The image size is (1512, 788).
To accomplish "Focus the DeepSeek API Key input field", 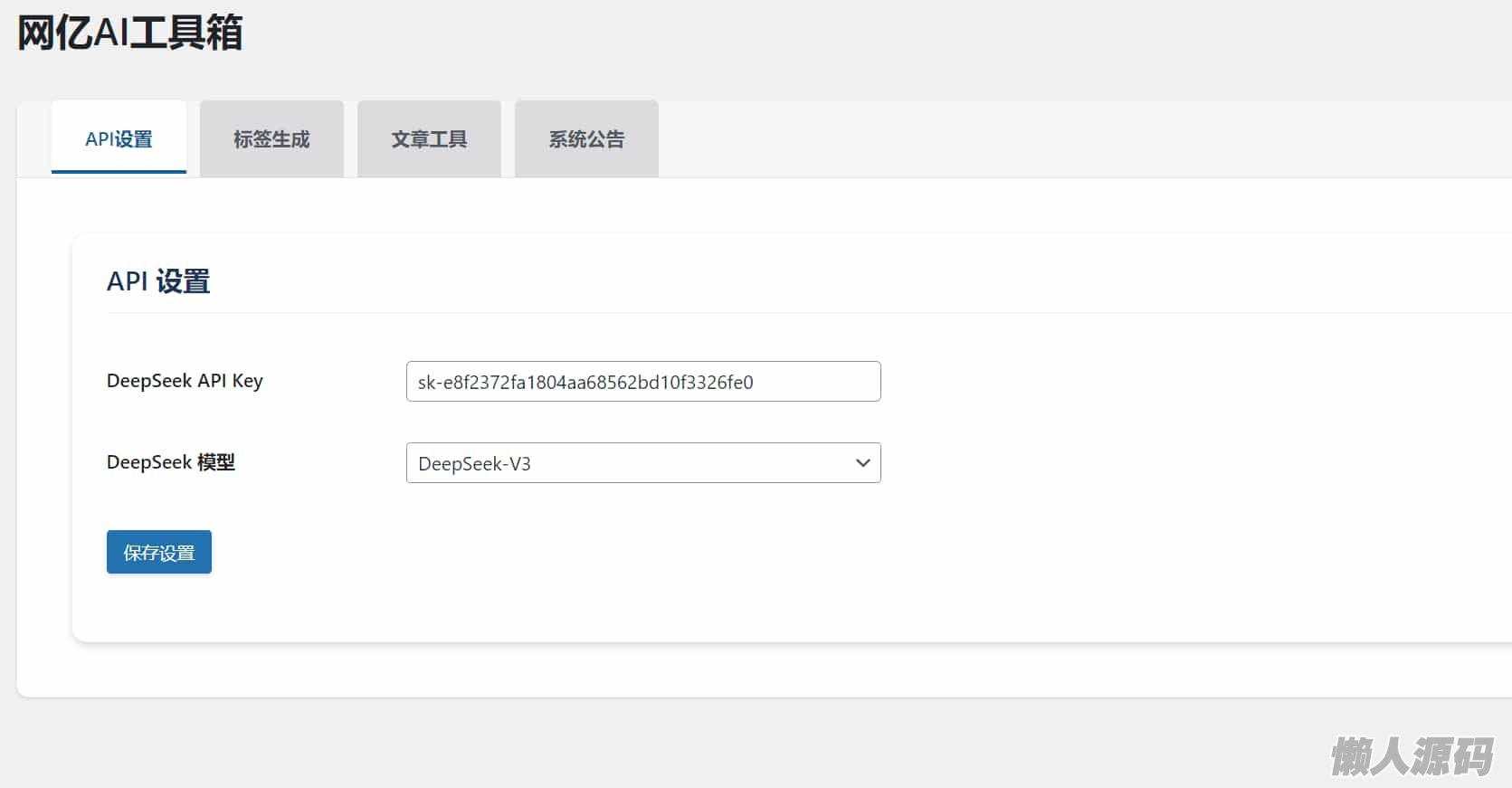I will [643, 382].
